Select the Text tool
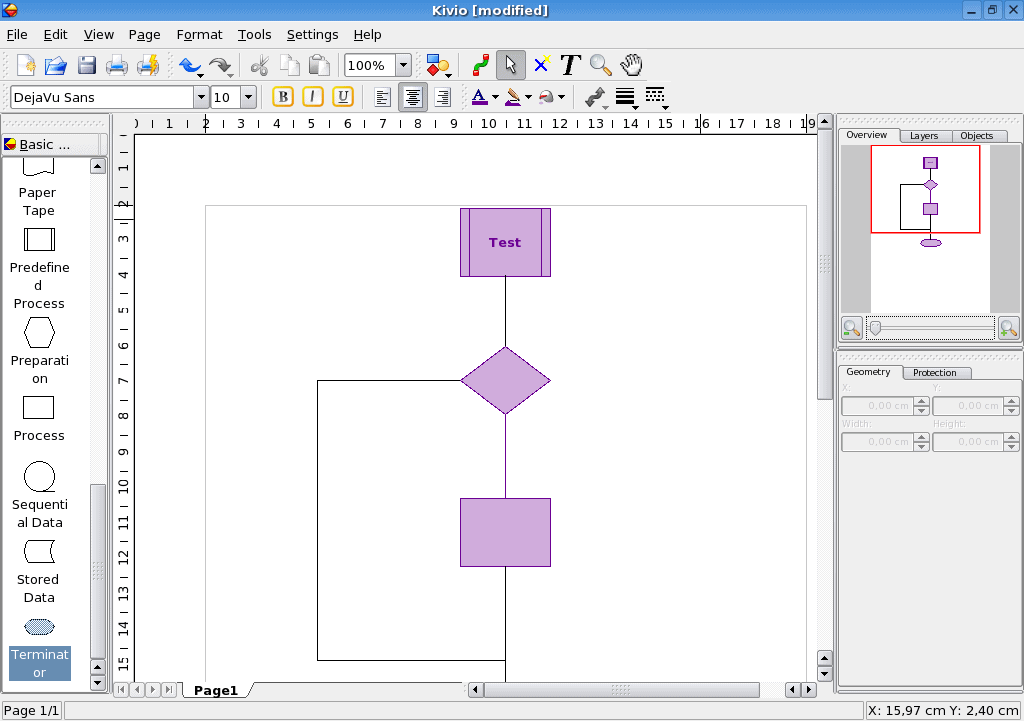The height and width of the screenshot is (721, 1024). click(x=571, y=65)
